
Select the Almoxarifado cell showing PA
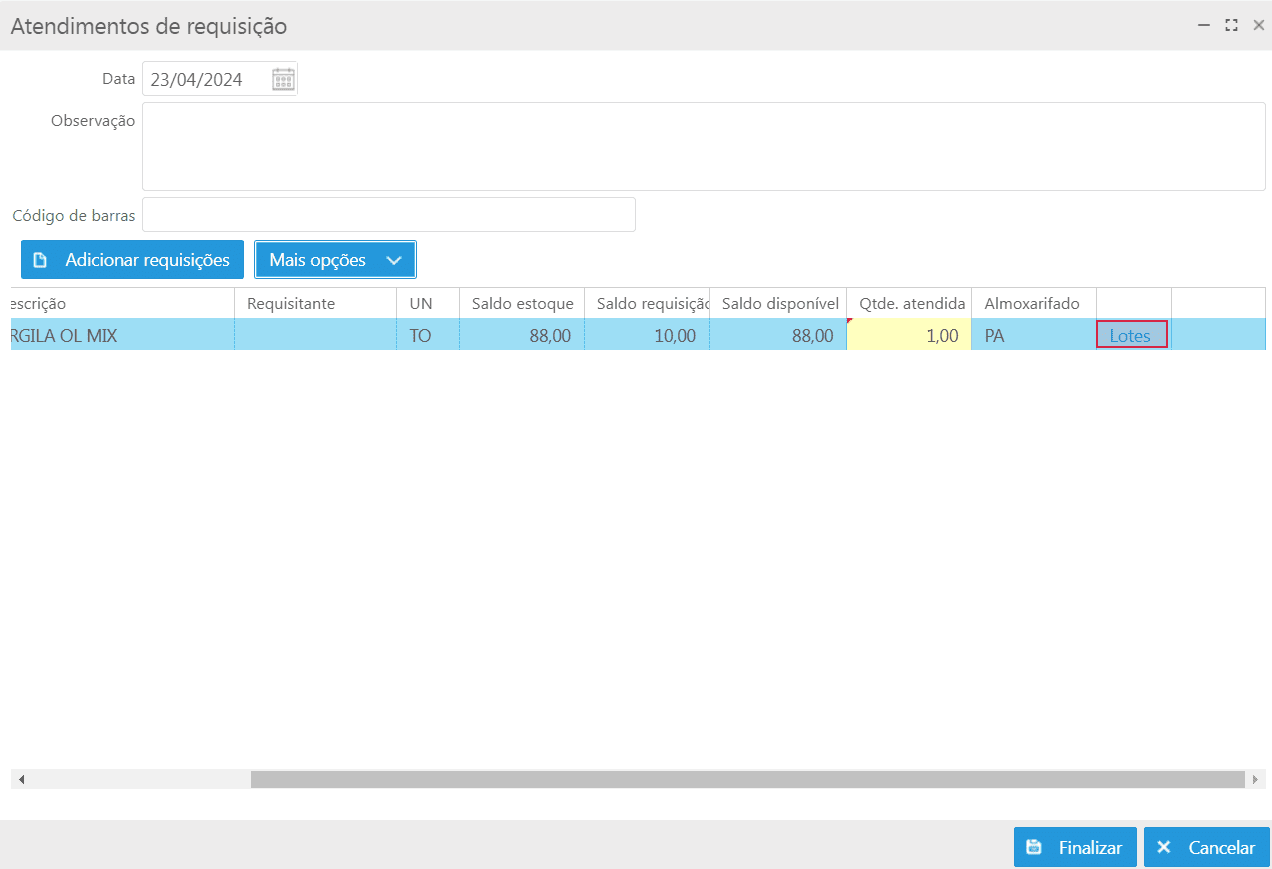tap(1033, 336)
